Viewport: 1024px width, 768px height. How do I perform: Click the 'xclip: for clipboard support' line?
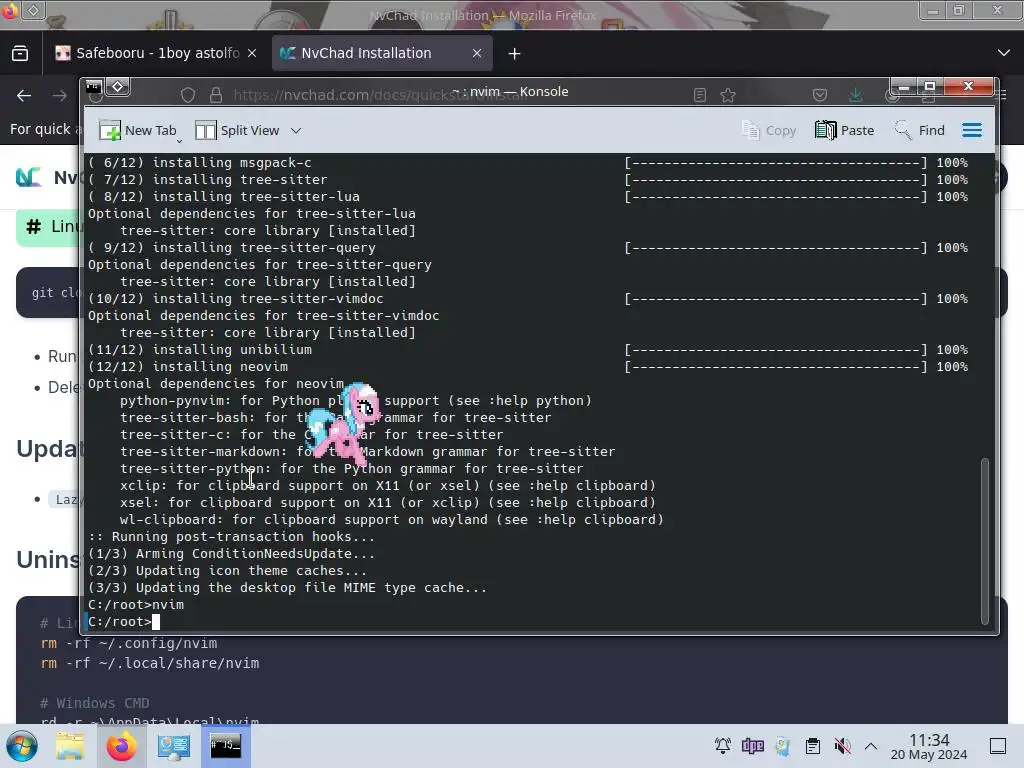click(387, 486)
